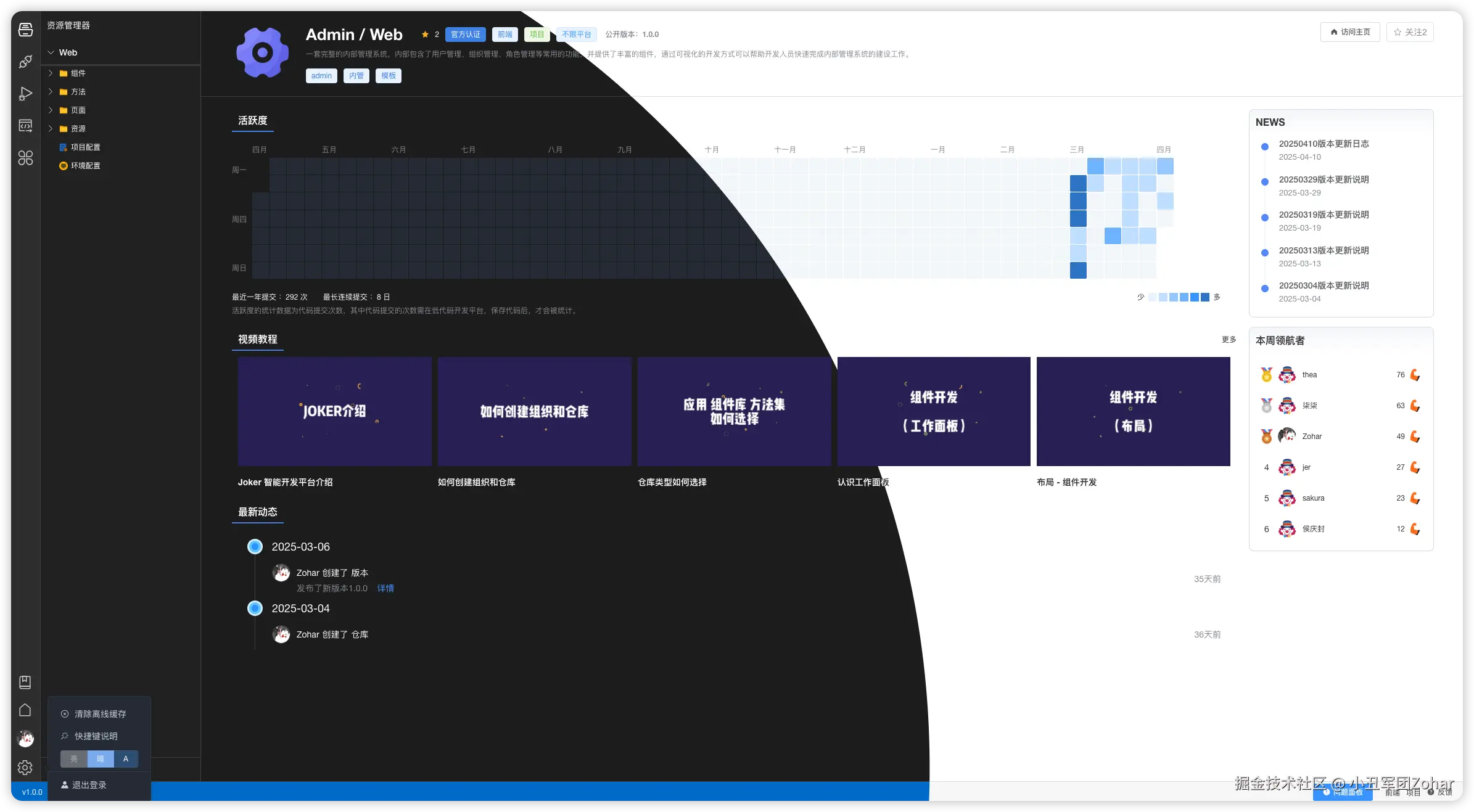Select dark theme option 暗
The image size is (1474, 812).
101,759
